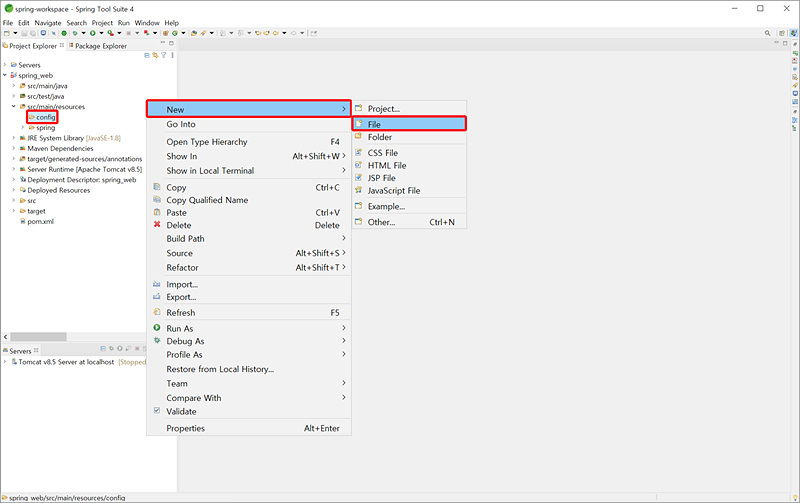Collapse the spring_web project node
This screenshot has width=800, height=503.
pyautogui.click(x=5, y=75)
